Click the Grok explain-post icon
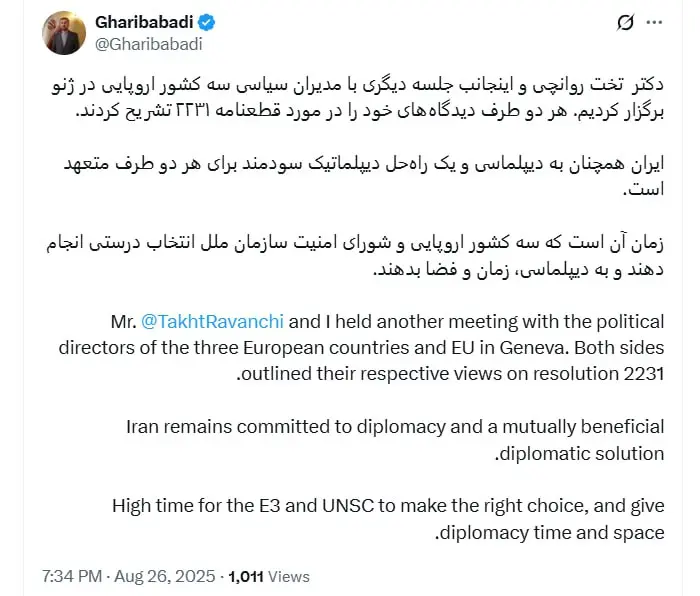The width and height of the screenshot is (700, 596). (627, 23)
